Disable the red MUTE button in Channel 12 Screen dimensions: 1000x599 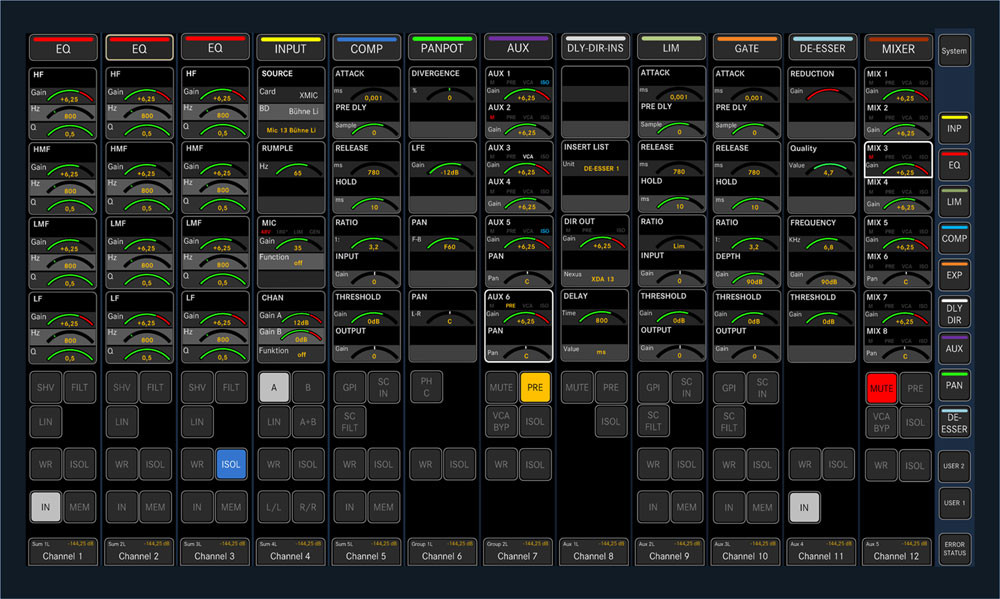pos(881,388)
